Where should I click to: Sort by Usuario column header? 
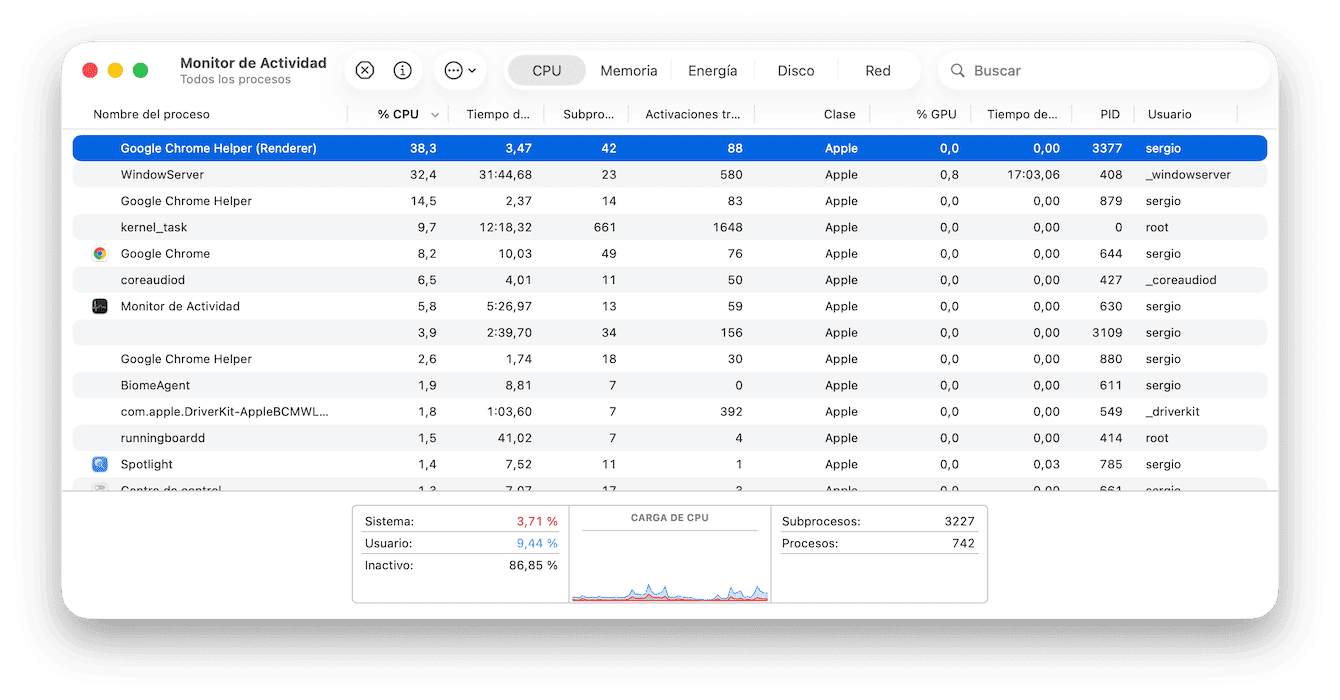1170,115
